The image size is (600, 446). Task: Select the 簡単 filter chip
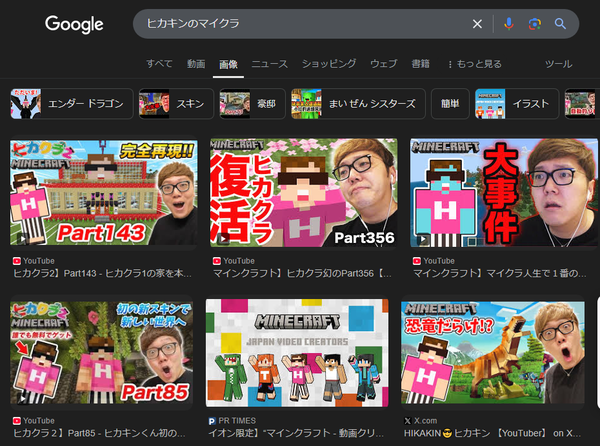click(x=450, y=104)
